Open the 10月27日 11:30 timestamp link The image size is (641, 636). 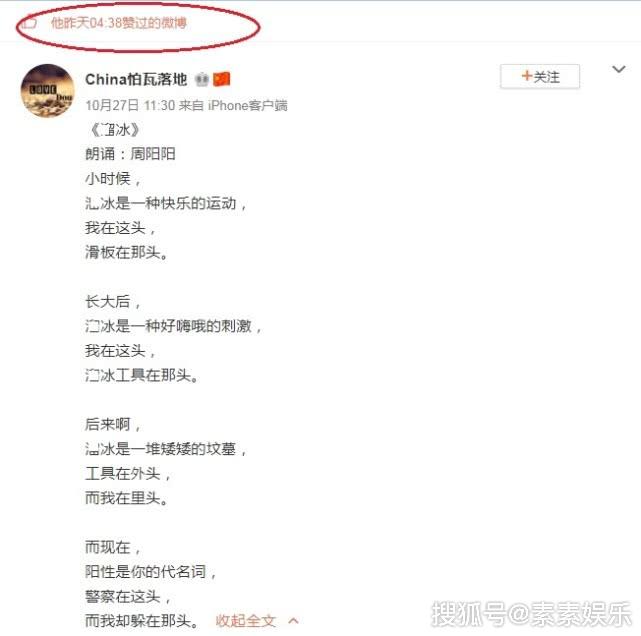click(x=130, y=105)
